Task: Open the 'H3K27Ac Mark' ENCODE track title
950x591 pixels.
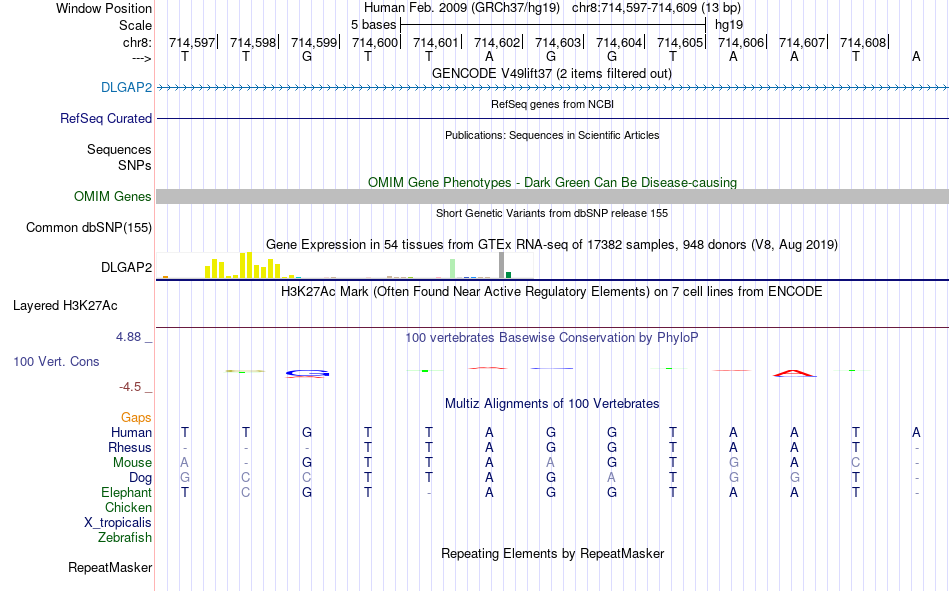Action: [x=552, y=292]
